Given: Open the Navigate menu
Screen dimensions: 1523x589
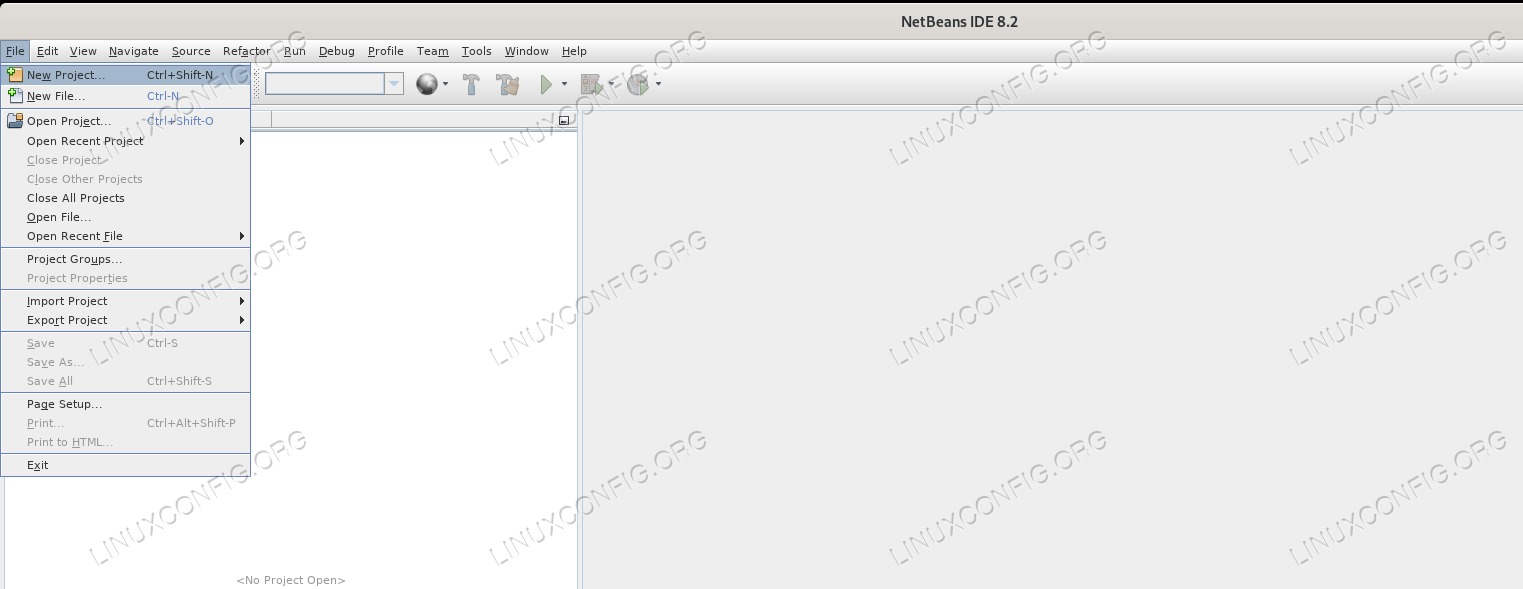Looking at the screenshot, I should pos(134,51).
